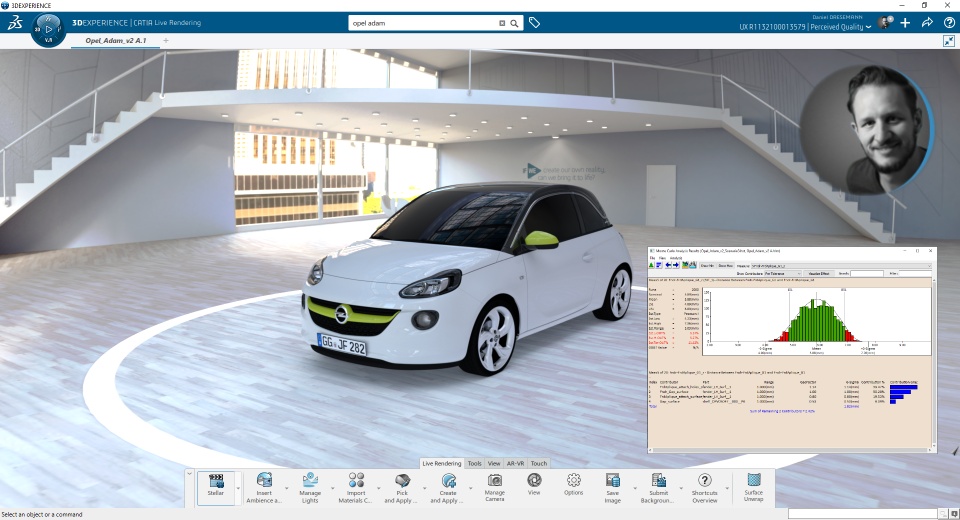Collapse the action bar chevron
Screen dimensions: 960x520
click(x=189, y=473)
